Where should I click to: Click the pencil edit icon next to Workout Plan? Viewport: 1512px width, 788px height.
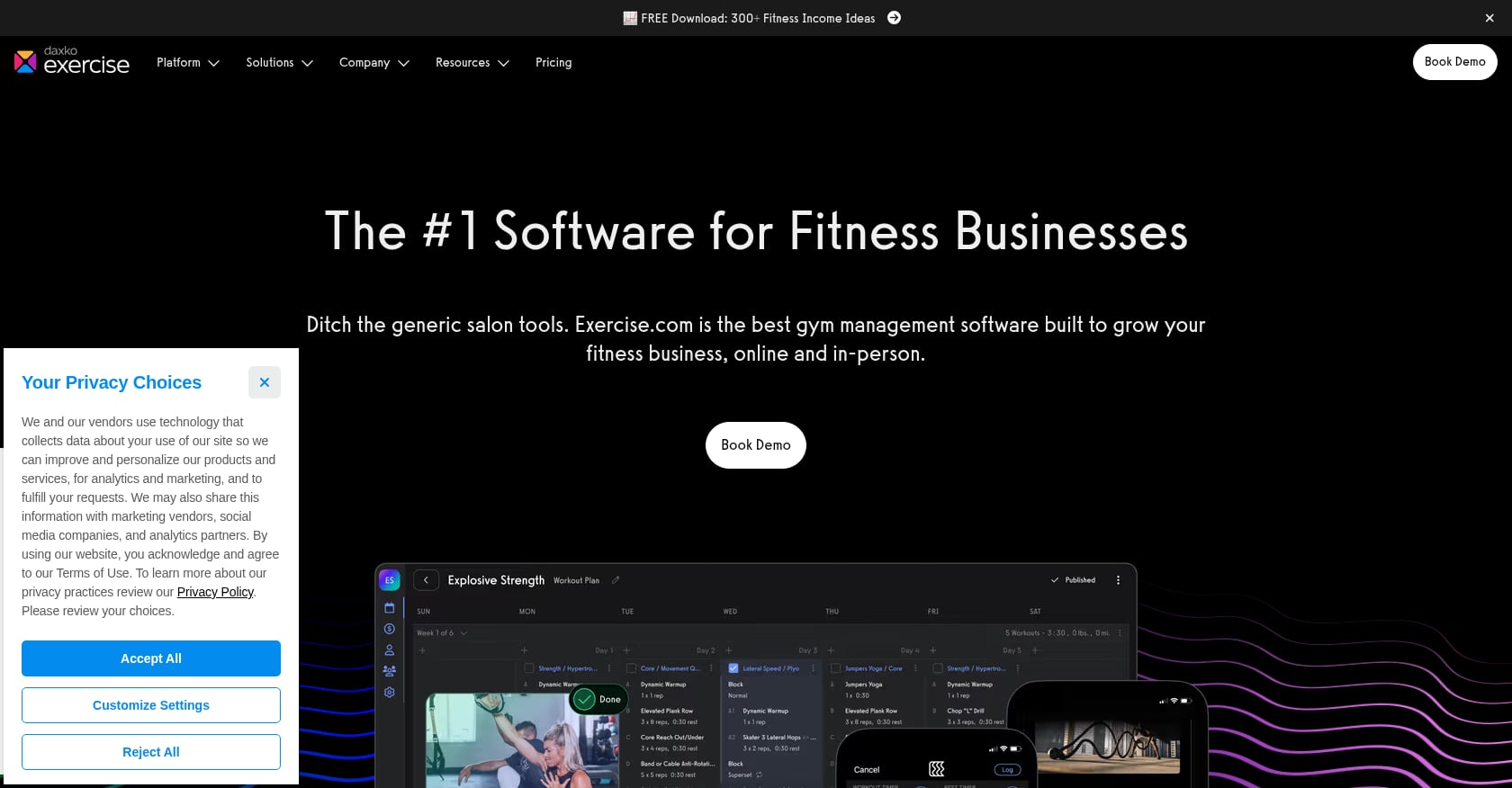tap(616, 580)
